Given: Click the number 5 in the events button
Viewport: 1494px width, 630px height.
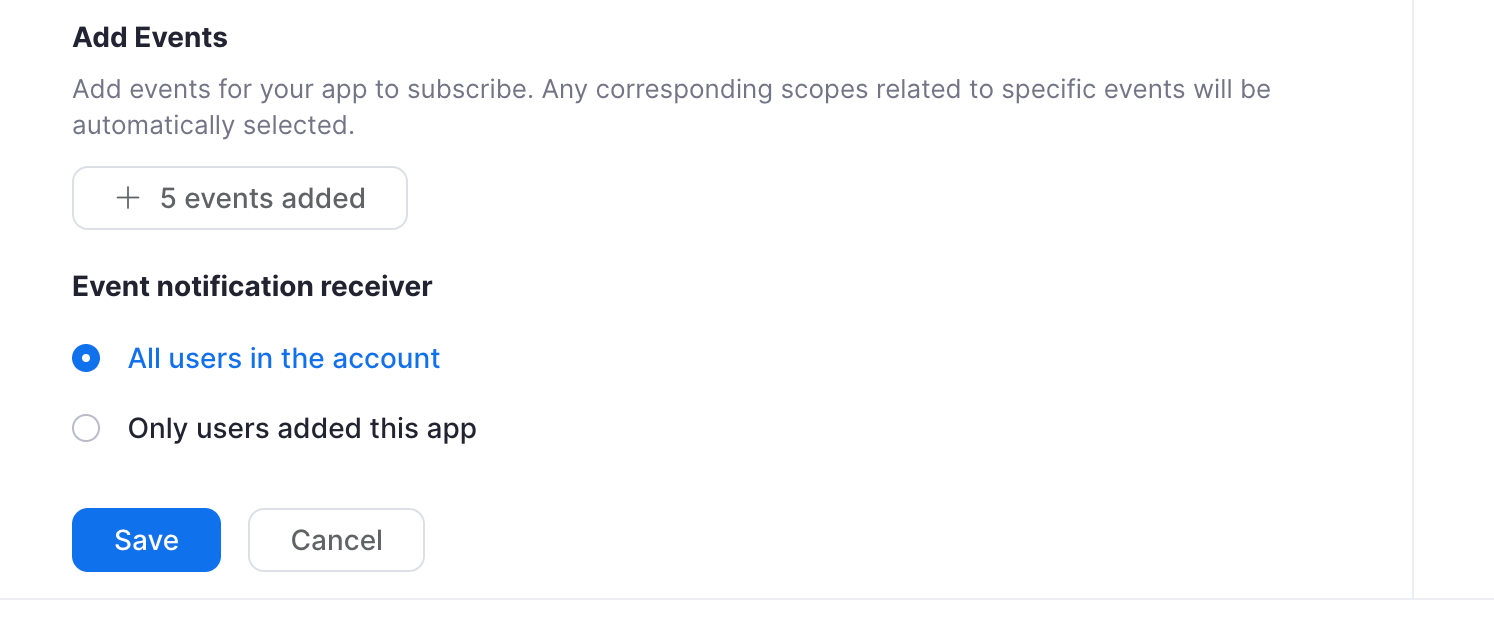Looking at the screenshot, I should 168,198.
